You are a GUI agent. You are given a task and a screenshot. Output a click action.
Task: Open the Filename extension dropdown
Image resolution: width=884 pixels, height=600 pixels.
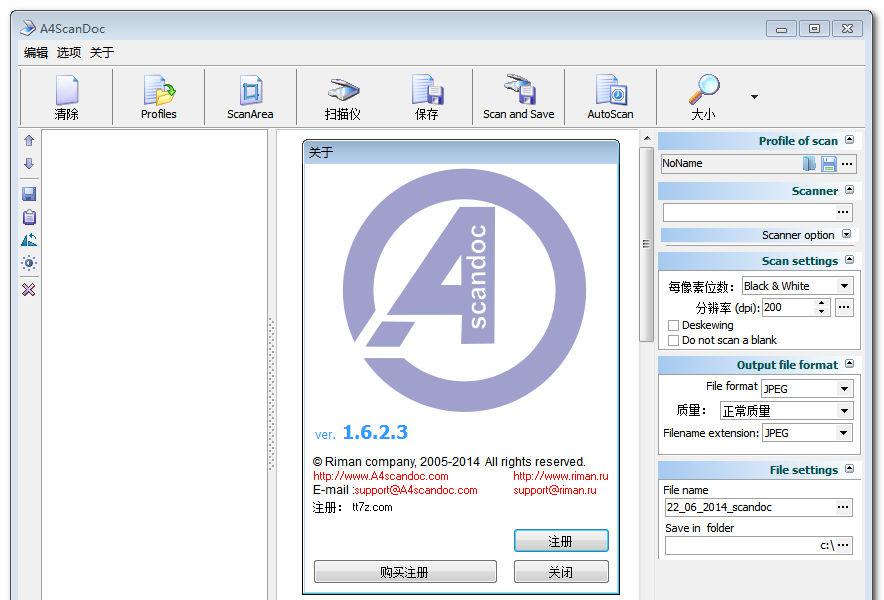point(807,433)
